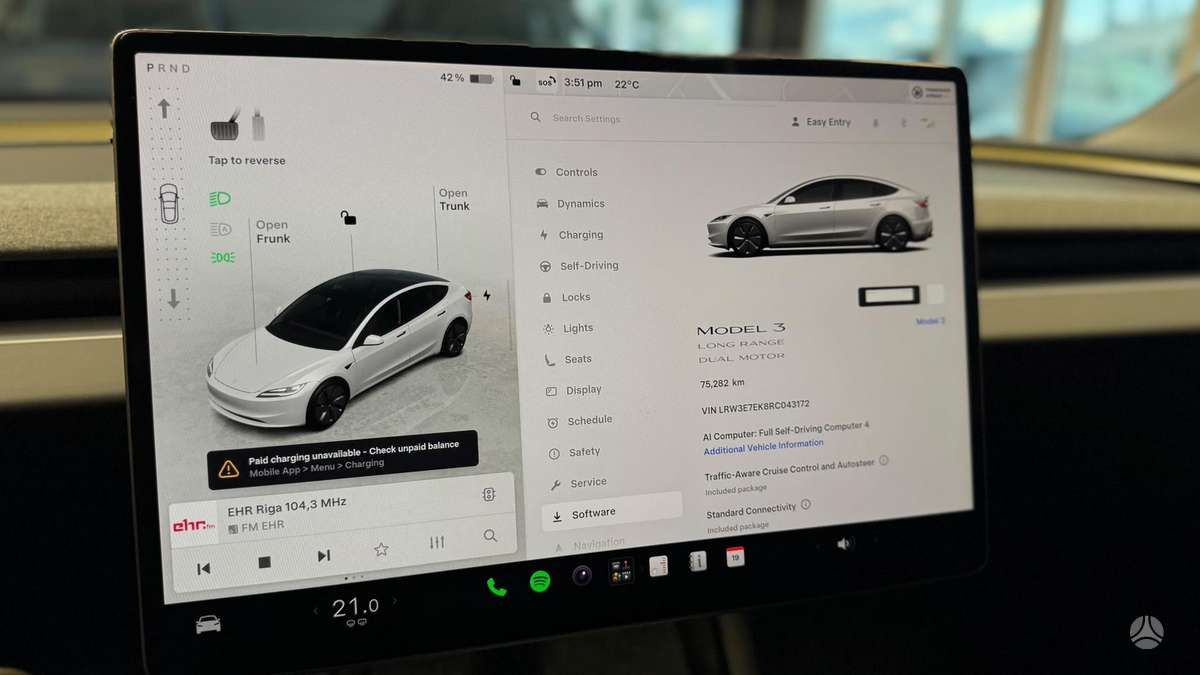Tap the charge port lightning bolt icon
Screen dimensions: 1200x675
(x=487, y=295)
